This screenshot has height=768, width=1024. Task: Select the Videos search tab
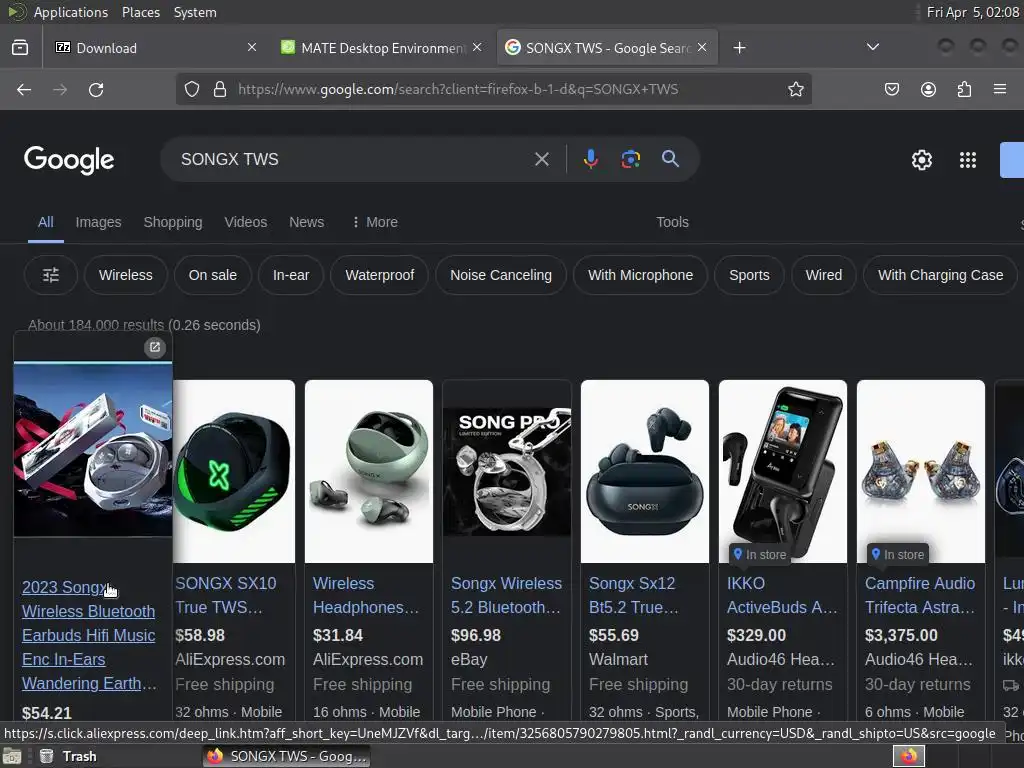click(246, 222)
